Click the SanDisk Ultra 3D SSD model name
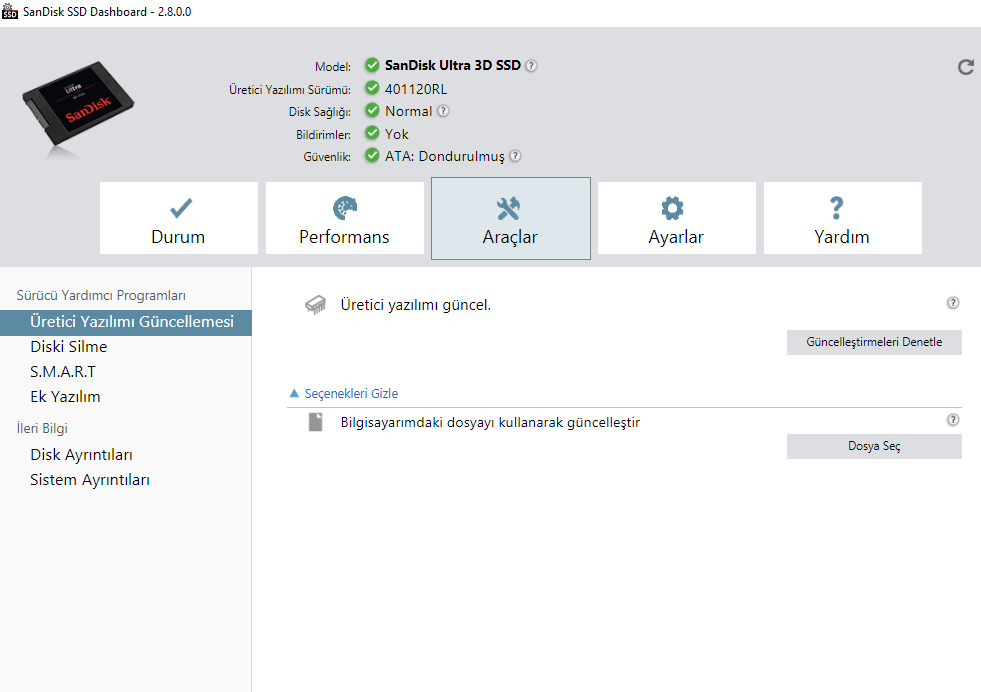The image size is (981, 692). coord(453,65)
